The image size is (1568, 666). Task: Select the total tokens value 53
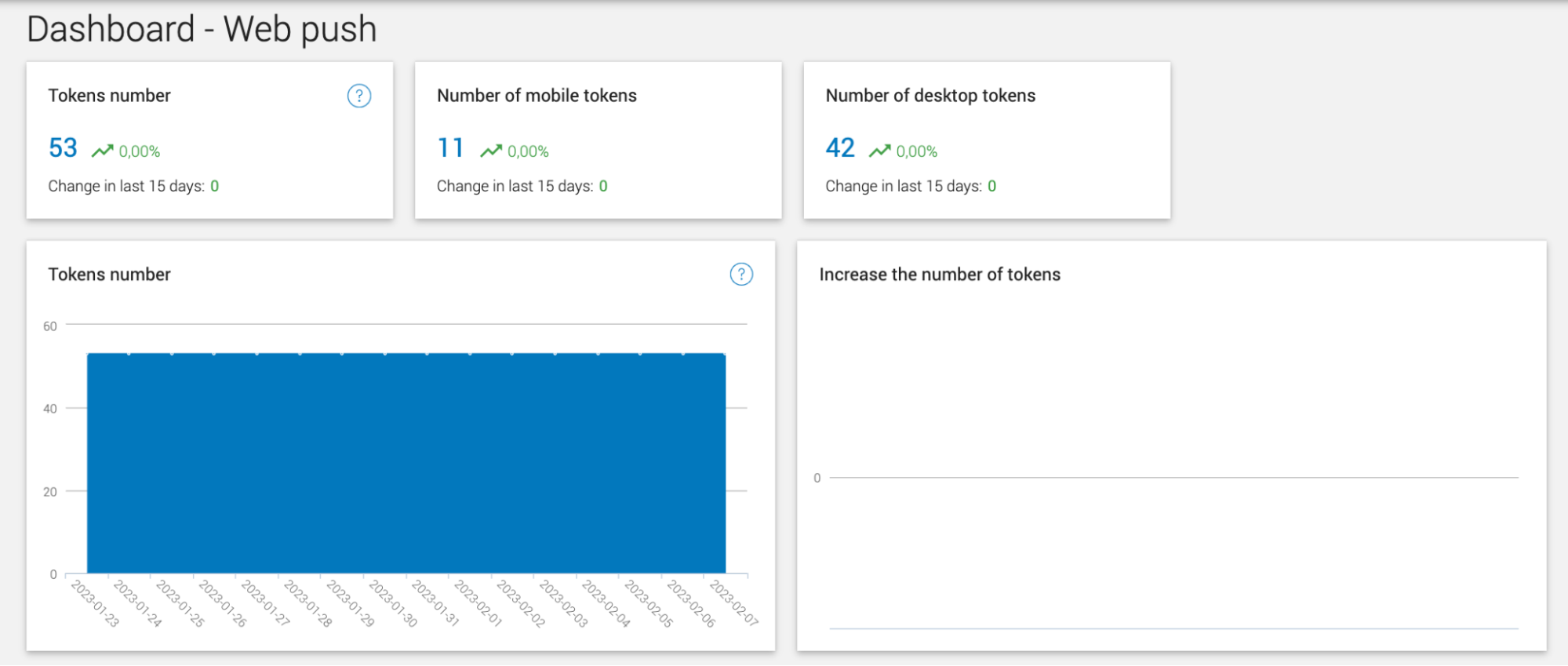click(63, 147)
